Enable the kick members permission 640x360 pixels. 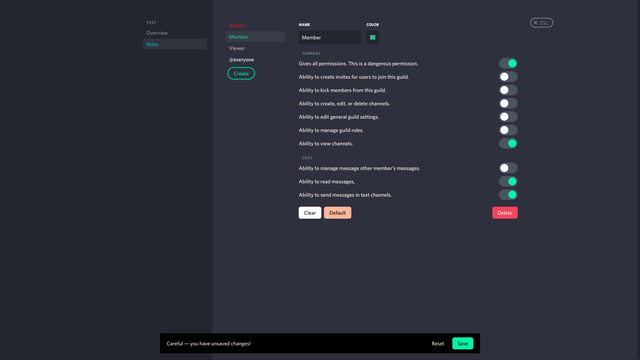[x=508, y=90]
